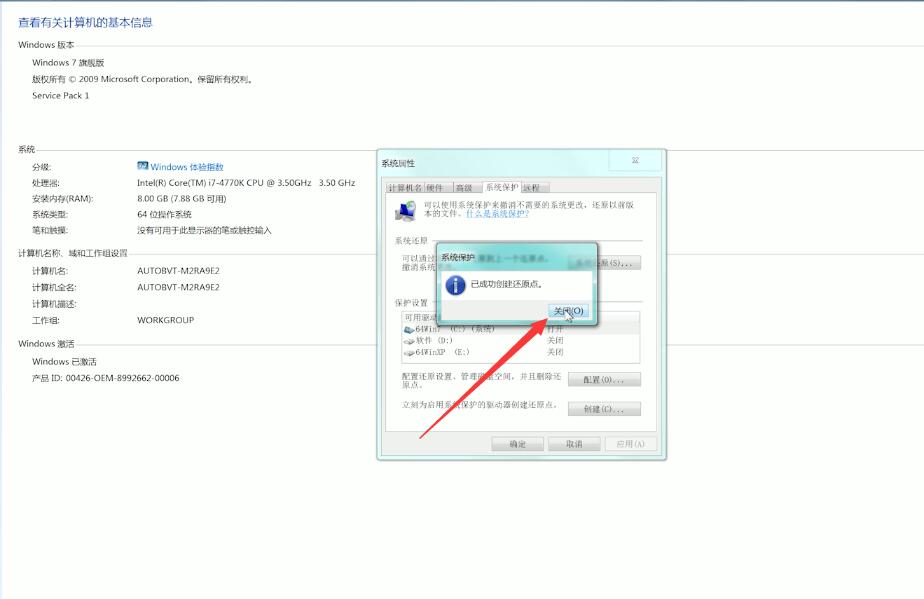Switch to the 计算机名 tab
The image size is (924, 599).
[x=405, y=187]
